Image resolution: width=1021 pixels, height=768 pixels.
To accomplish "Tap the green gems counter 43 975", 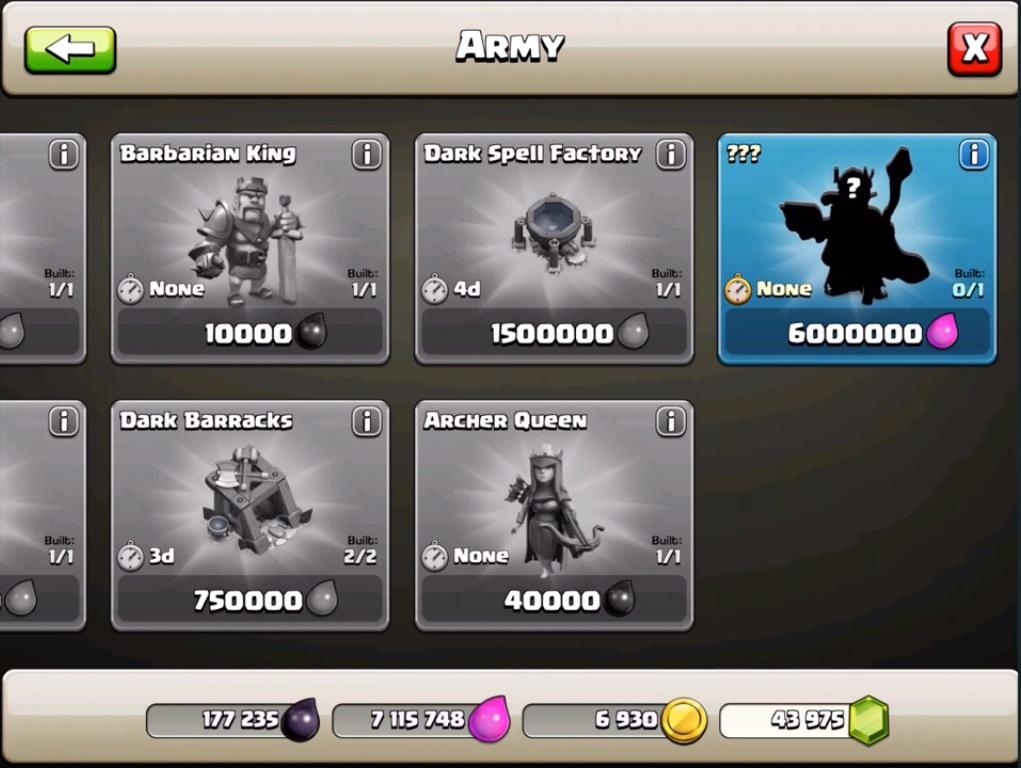I will click(804, 720).
